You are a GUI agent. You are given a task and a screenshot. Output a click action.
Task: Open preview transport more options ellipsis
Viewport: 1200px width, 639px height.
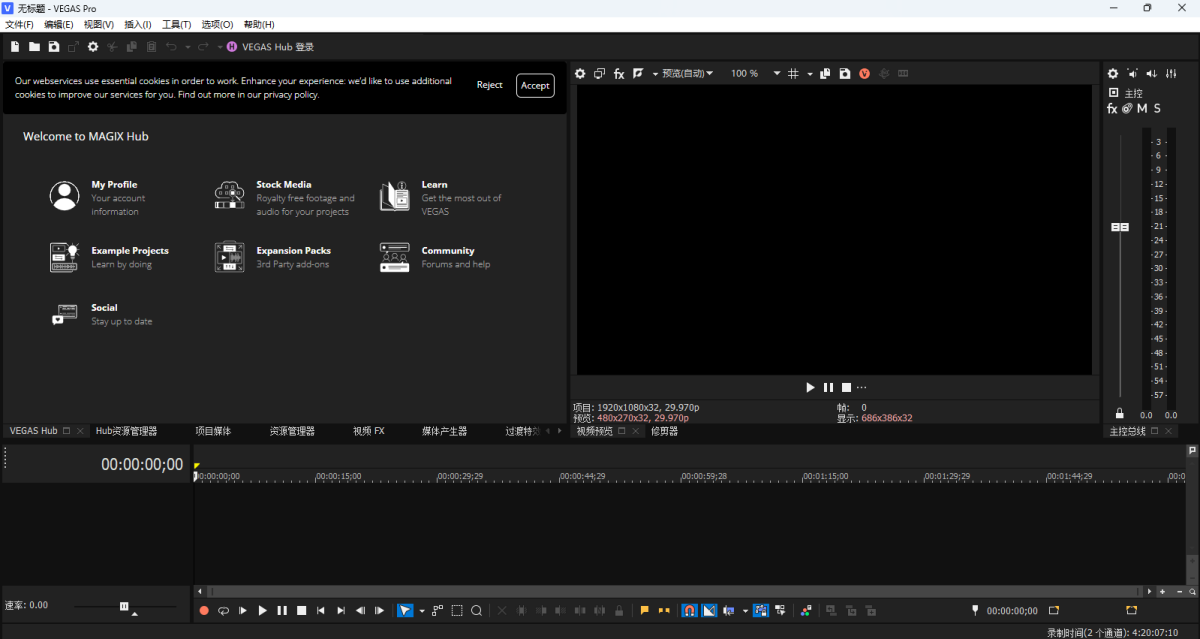(x=861, y=387)
